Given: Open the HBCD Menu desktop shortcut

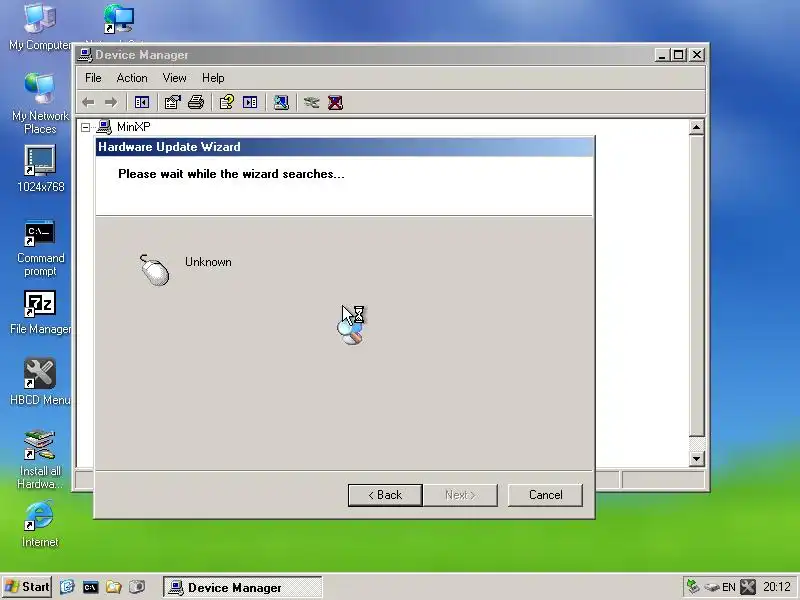Looking at the screenshot, I should tap(40, 382).
